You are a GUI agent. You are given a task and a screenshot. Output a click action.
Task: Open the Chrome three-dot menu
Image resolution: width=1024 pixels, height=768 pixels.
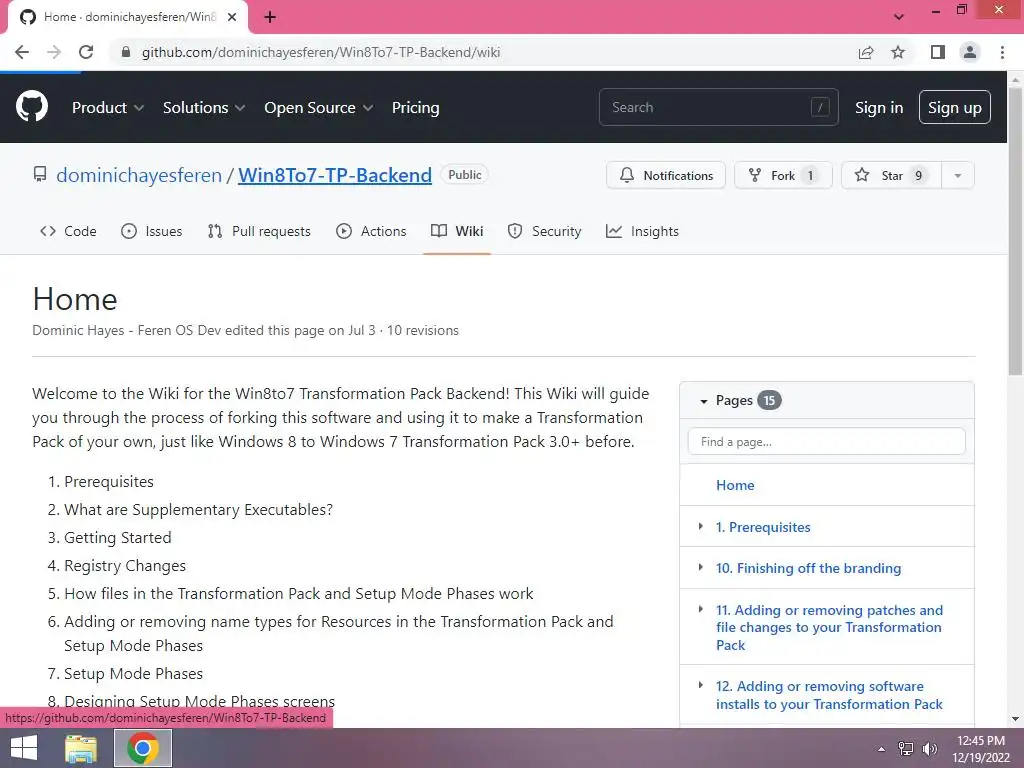tap(1002, 52)
